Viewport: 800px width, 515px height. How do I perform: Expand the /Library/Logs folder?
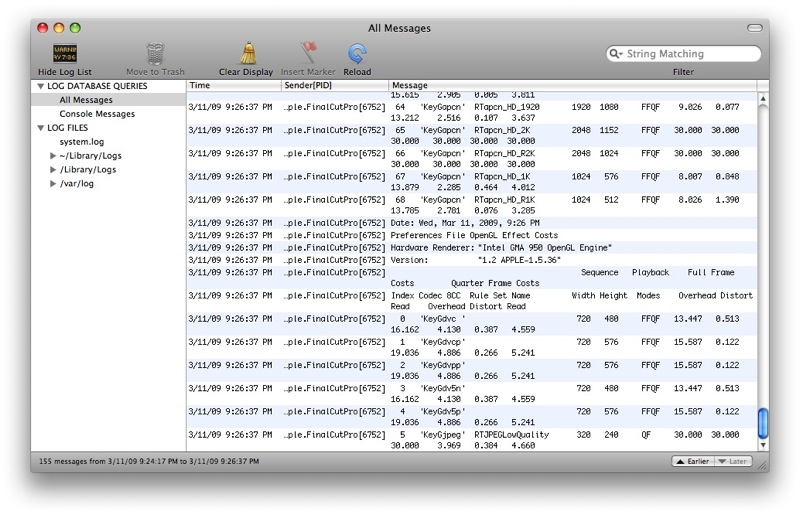[53, 169]
